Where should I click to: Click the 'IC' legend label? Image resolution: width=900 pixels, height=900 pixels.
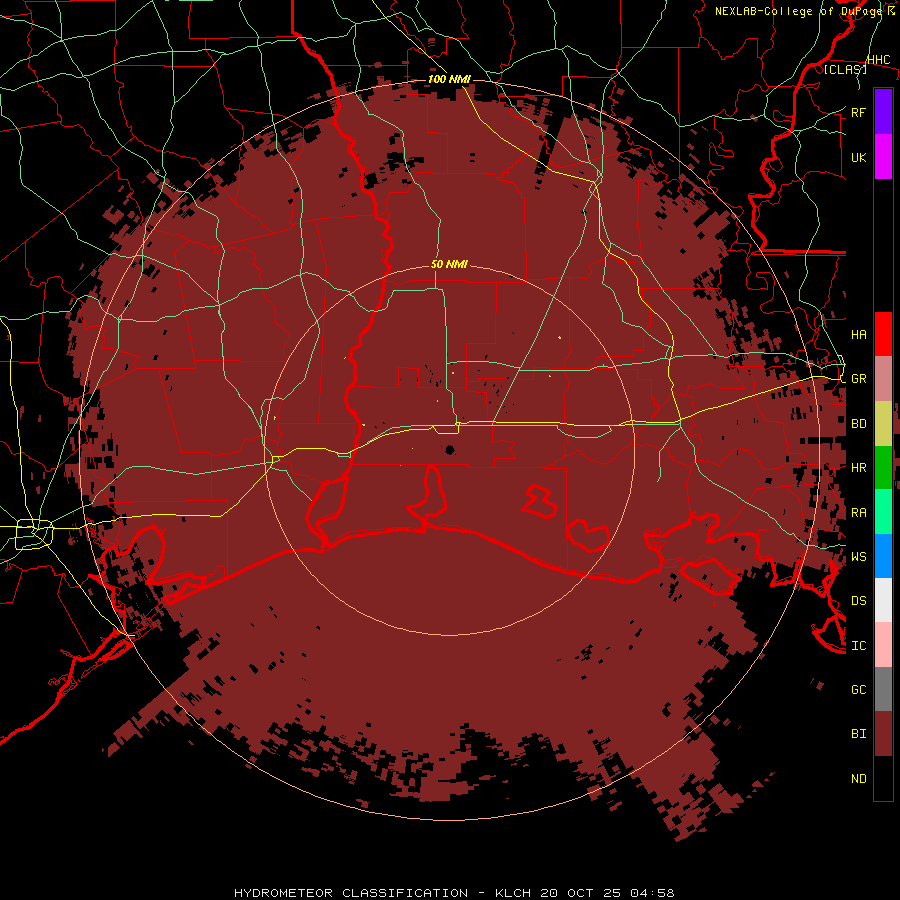pos(859,646)
